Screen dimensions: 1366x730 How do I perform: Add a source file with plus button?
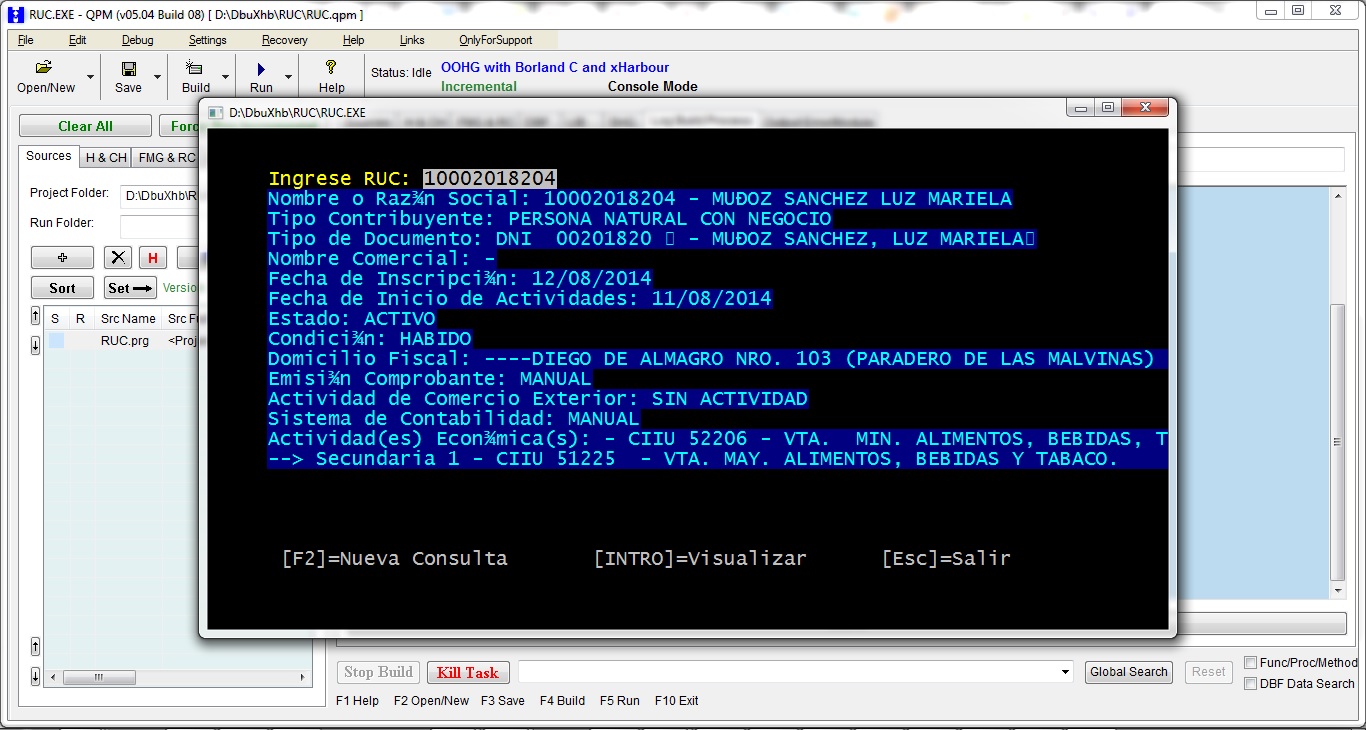pos(62,258)
